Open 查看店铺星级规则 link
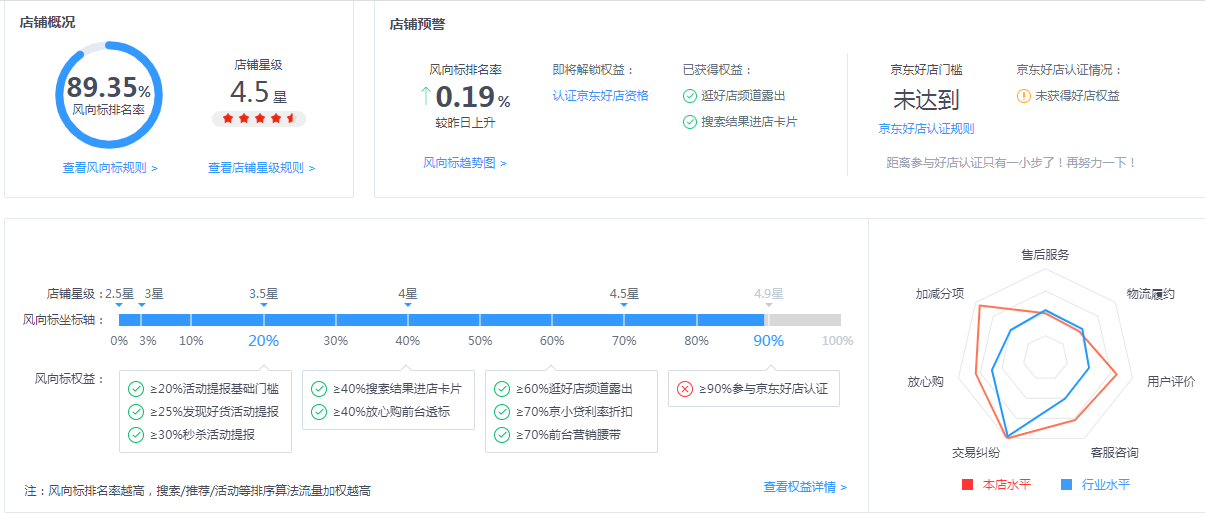This screenshot has height=513, width=1206. click(261, 168)
